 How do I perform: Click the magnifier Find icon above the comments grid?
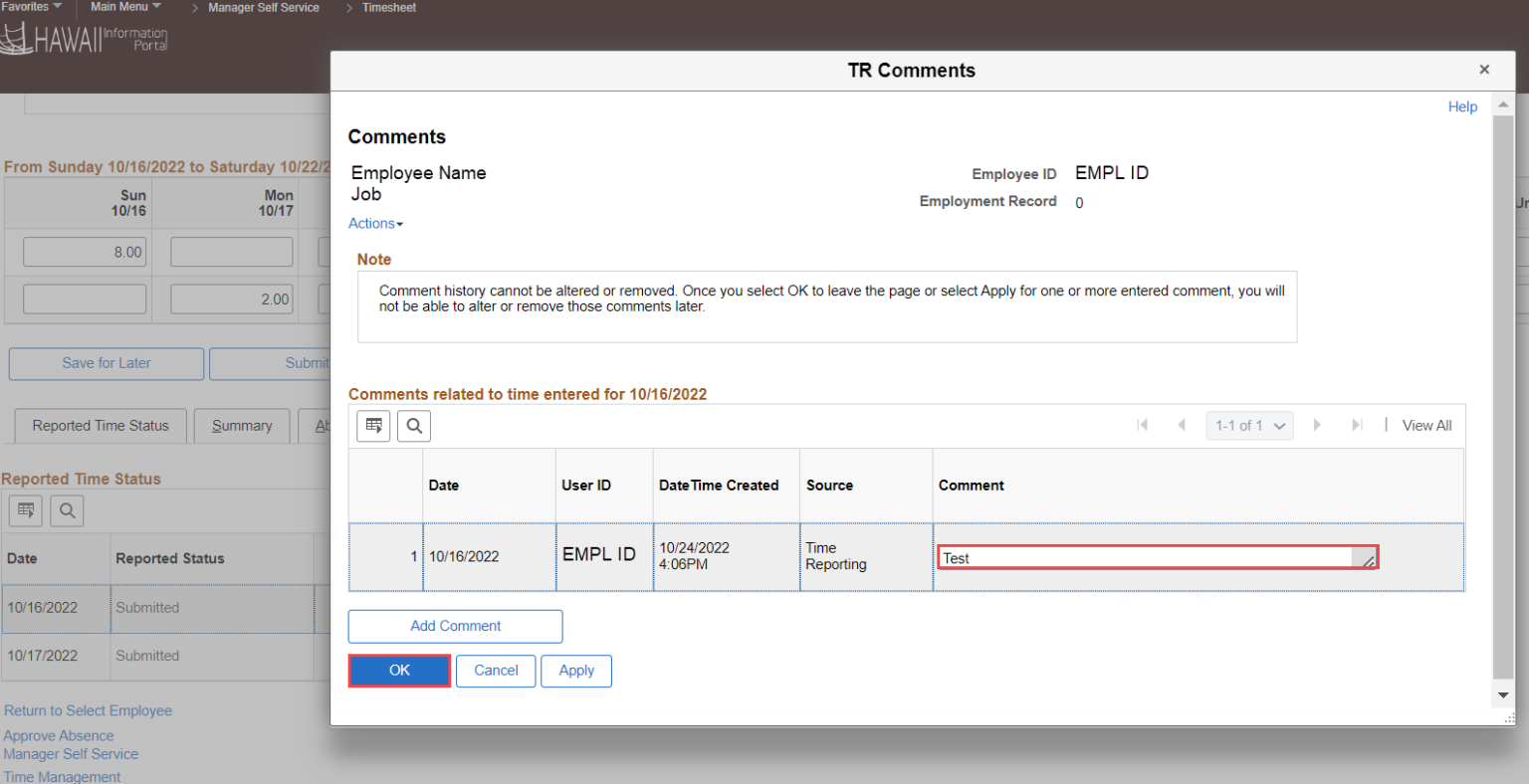(x=413, y=425)
